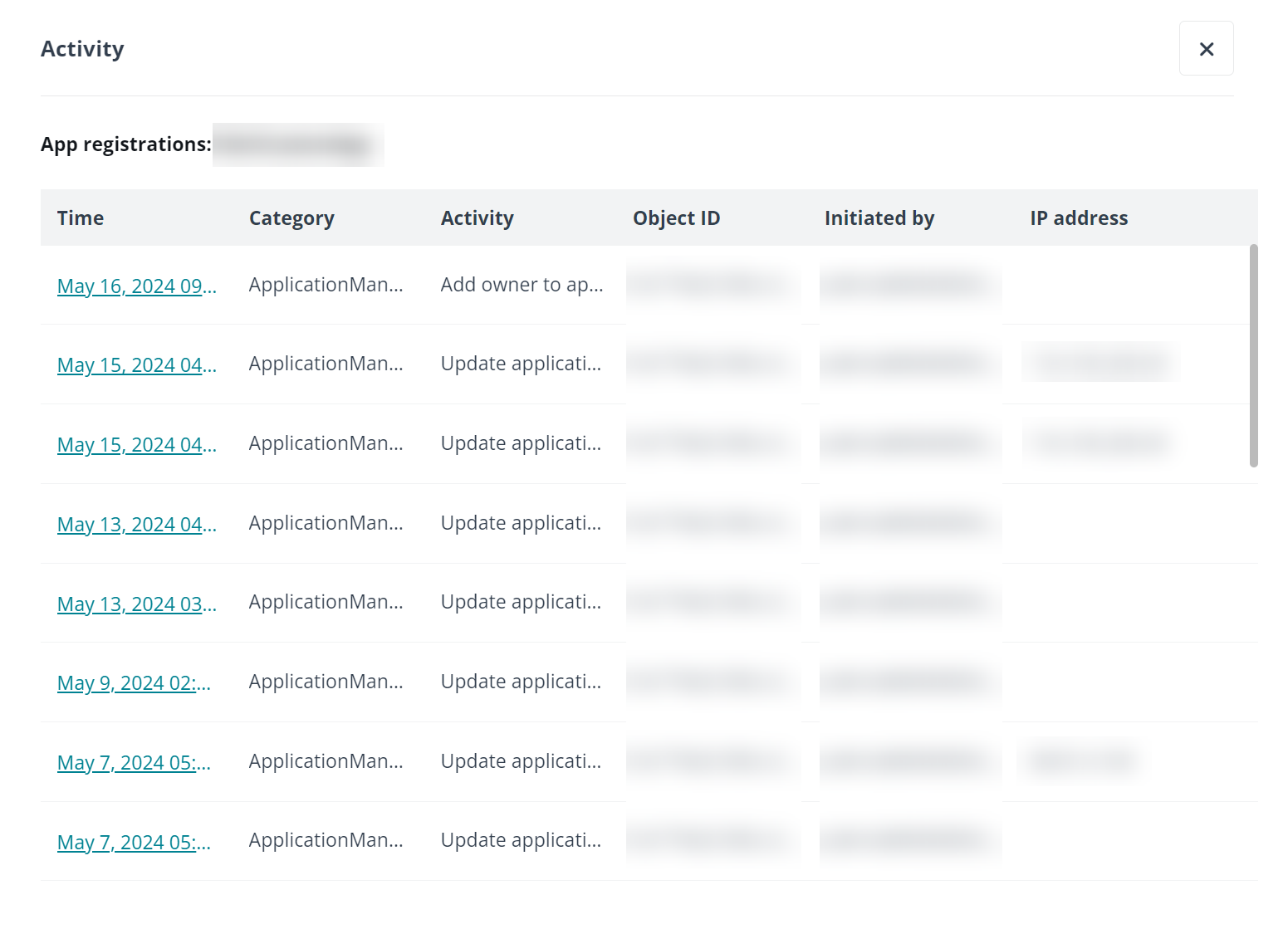Select the Update applicati... cell in May 9 row

[x=521, y=682]
